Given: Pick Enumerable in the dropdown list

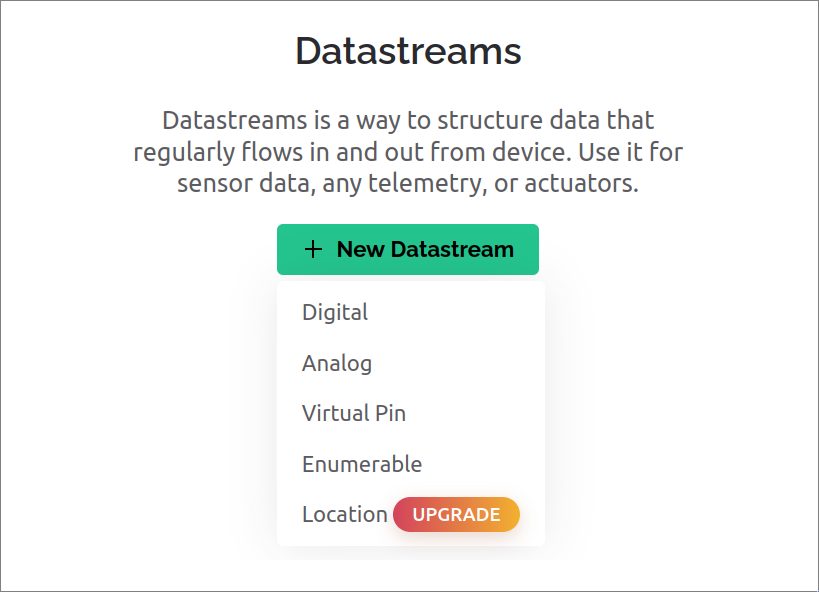Looking at the screenshot, I should click(362, 464).
